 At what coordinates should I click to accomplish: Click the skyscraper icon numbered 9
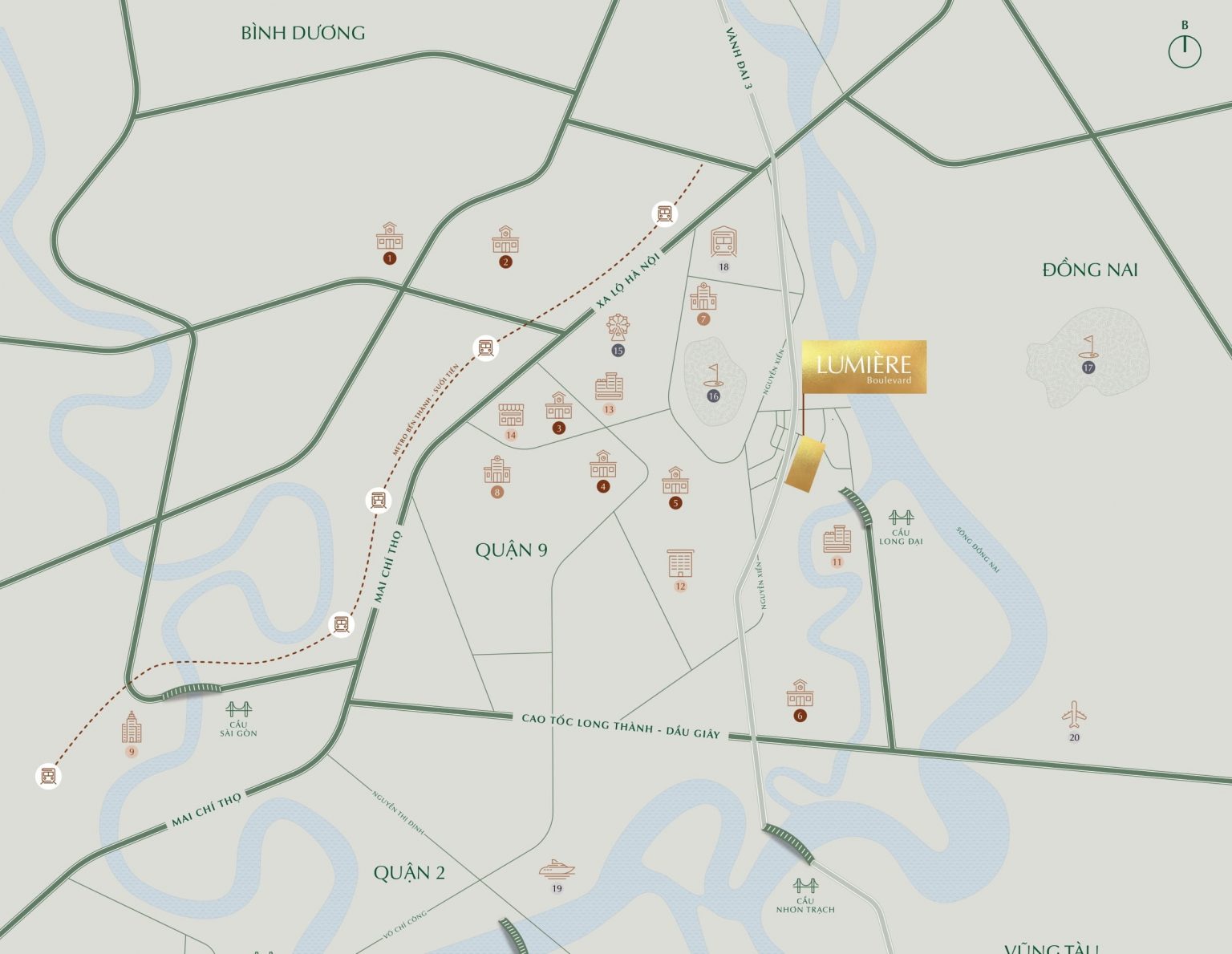click(x=132, y=727)
